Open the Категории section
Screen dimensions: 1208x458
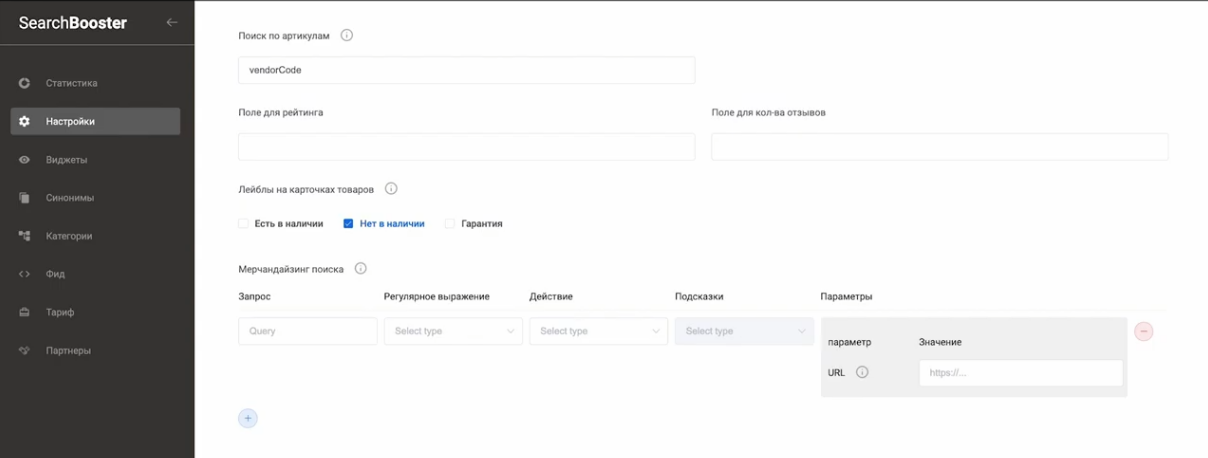click(69, 236)
